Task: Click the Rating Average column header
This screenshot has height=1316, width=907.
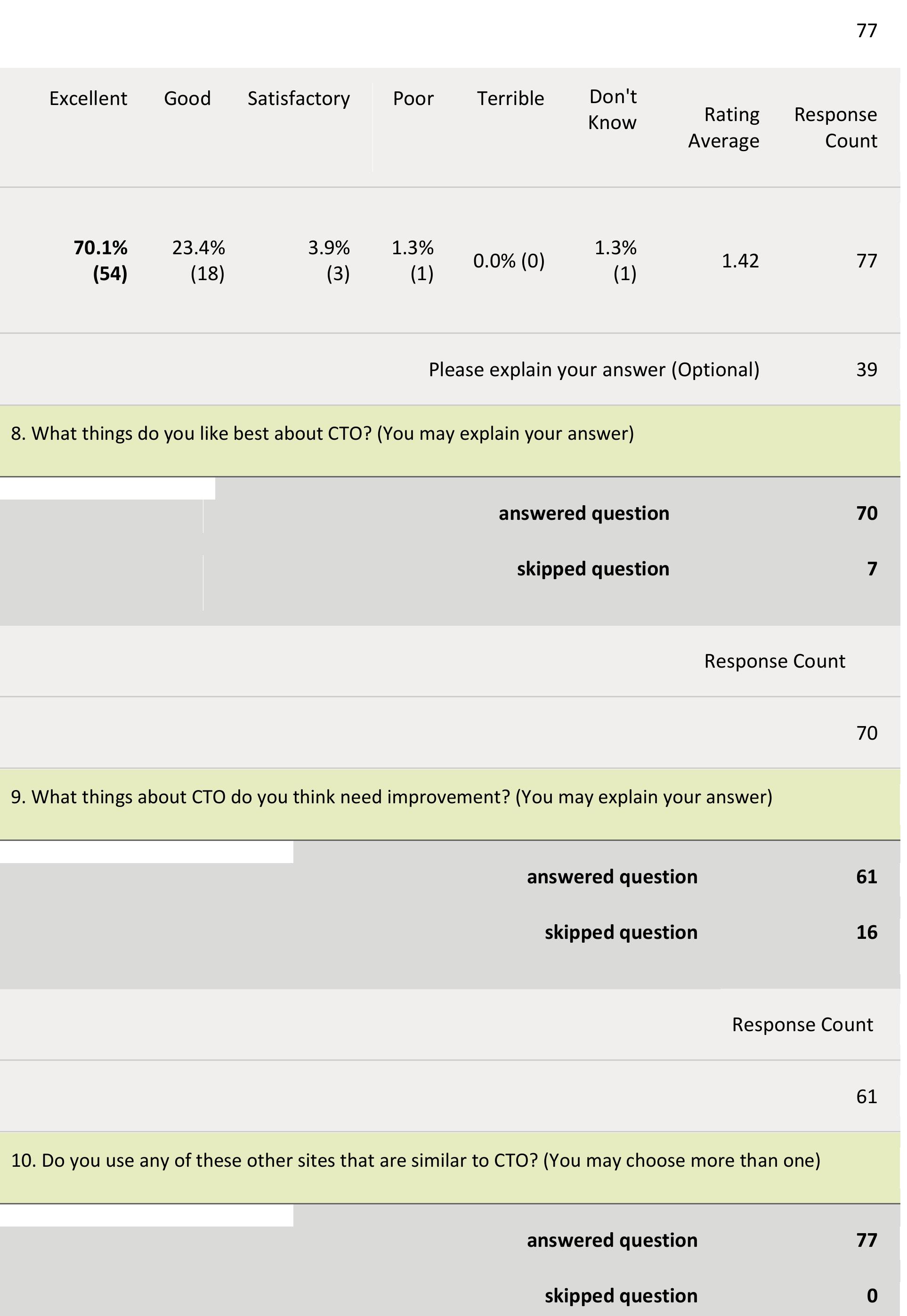Action: click(x=723, y=127)
